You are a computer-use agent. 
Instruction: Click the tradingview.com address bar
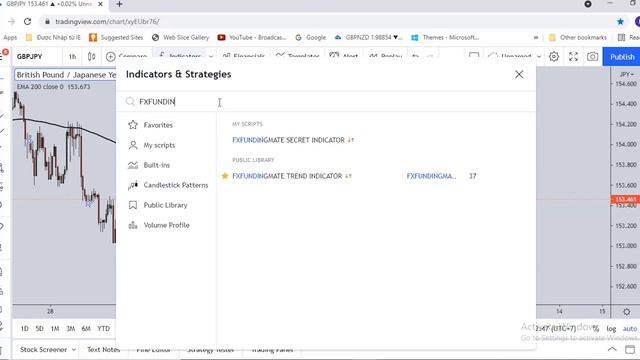pyautogui.click(x=327, y=21)
